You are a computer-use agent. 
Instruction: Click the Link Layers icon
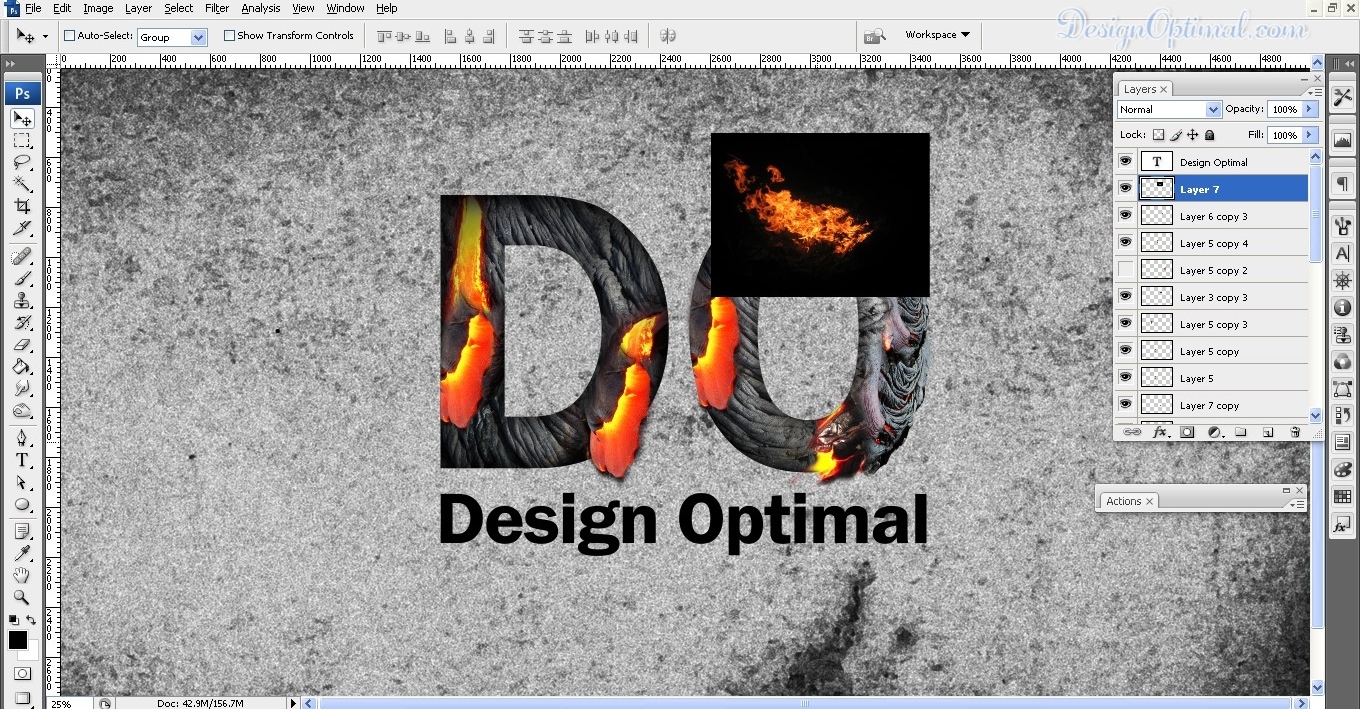click(1132, 432)
